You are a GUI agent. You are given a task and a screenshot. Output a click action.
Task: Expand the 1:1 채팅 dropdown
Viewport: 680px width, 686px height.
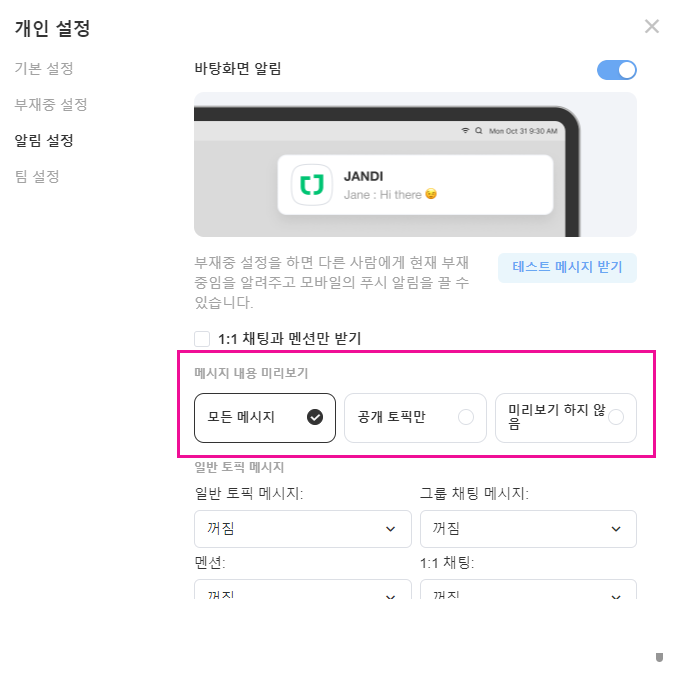coord(528,589)
